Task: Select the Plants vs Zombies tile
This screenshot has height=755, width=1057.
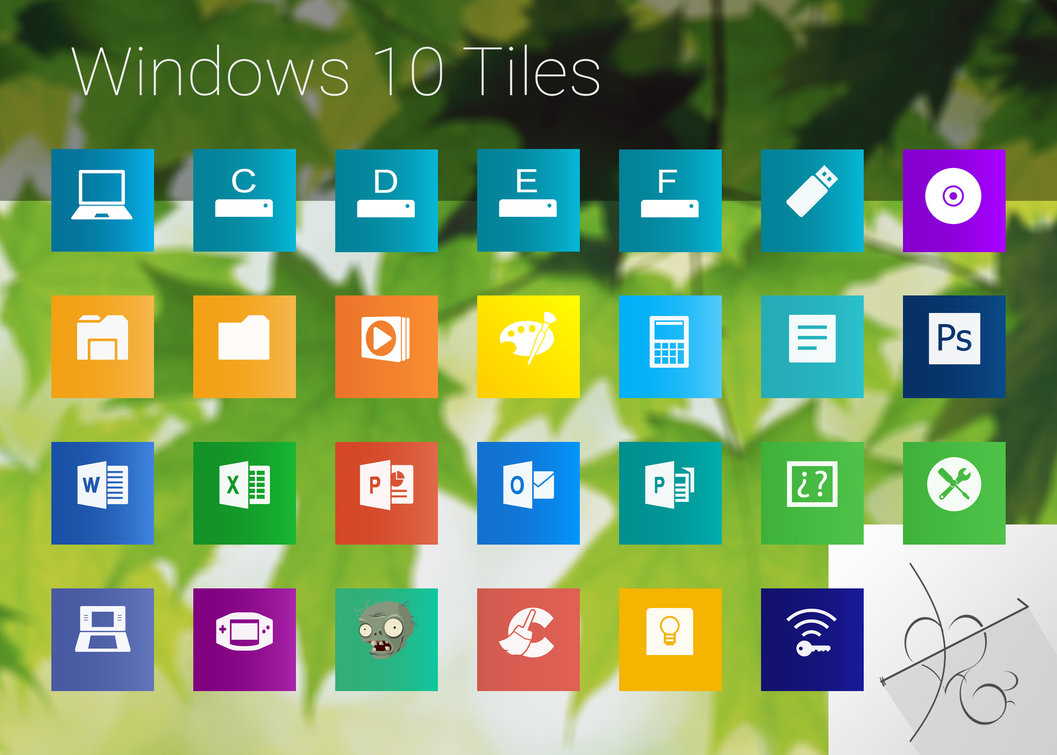Action: [x=386, y=640]
